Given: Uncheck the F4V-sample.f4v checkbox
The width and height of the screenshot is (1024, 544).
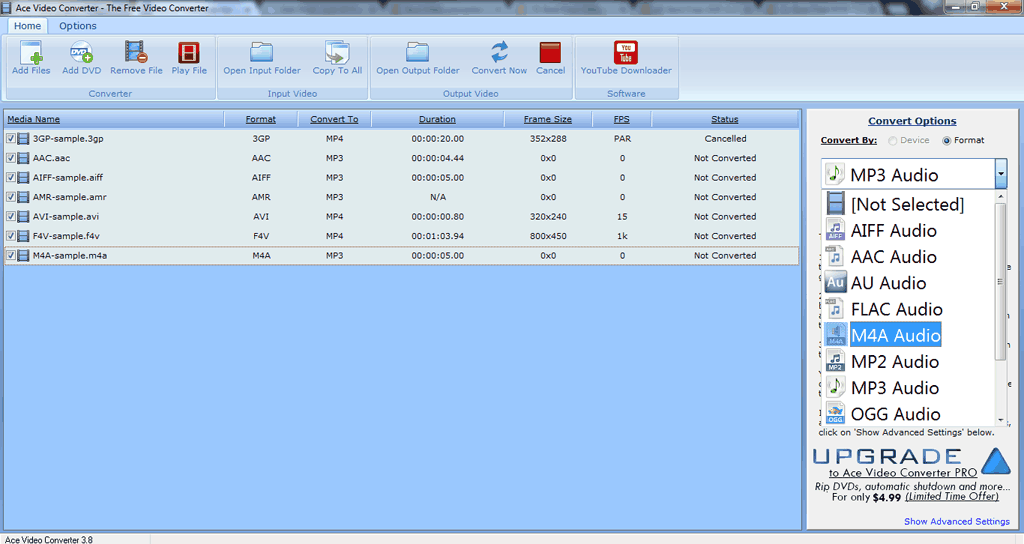Looking at the screenshot, I should click(x=10, y=236).
